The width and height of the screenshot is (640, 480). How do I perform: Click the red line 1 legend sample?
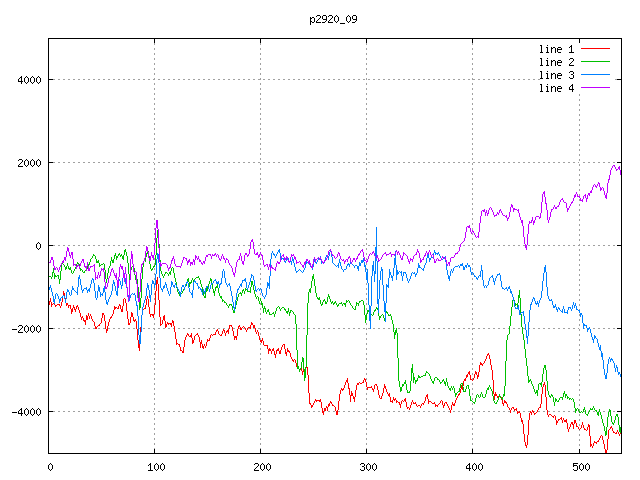coord(595,49)
